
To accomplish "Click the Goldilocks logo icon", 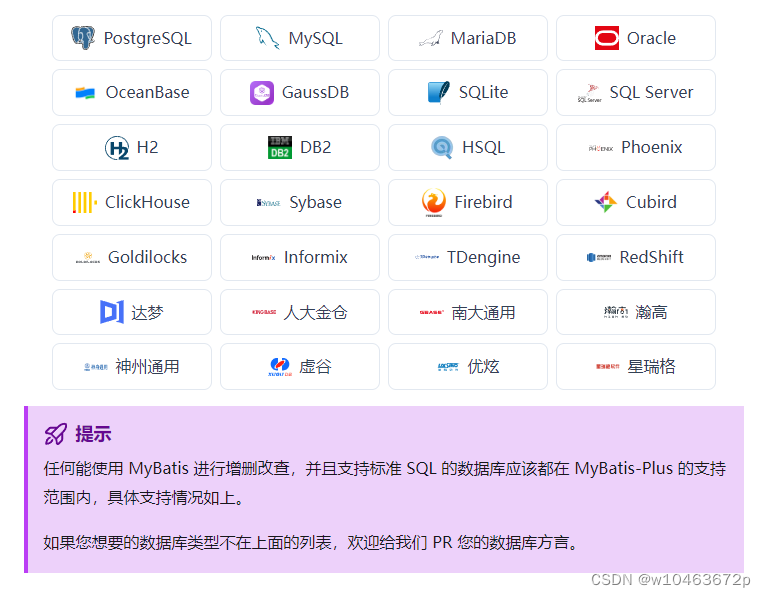I will point(88,258).
